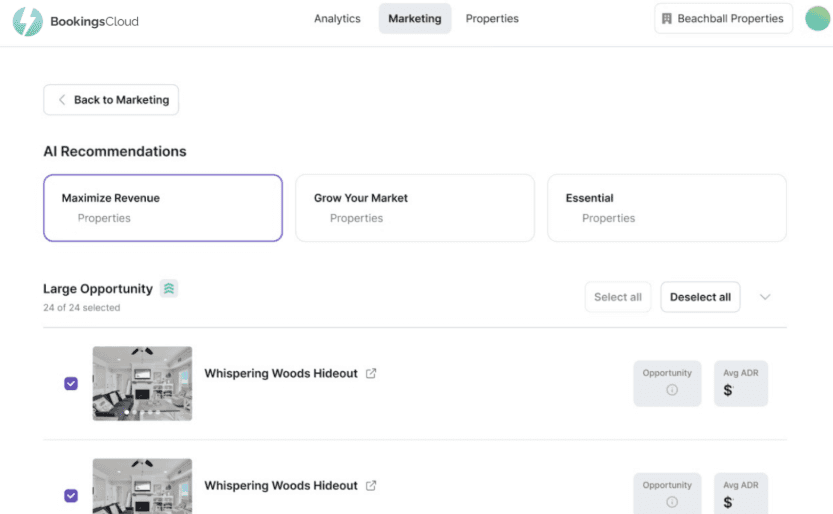Uncheck the second Whispering Woods Hideout checkbox
The width and height of the screenshot is (833, 514).
pos(71,495)
